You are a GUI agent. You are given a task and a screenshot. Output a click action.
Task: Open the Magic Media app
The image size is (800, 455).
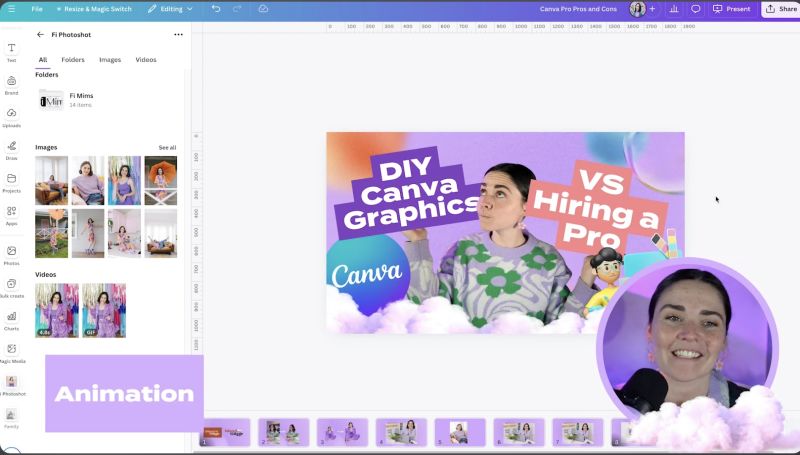[x=11, y=353]
